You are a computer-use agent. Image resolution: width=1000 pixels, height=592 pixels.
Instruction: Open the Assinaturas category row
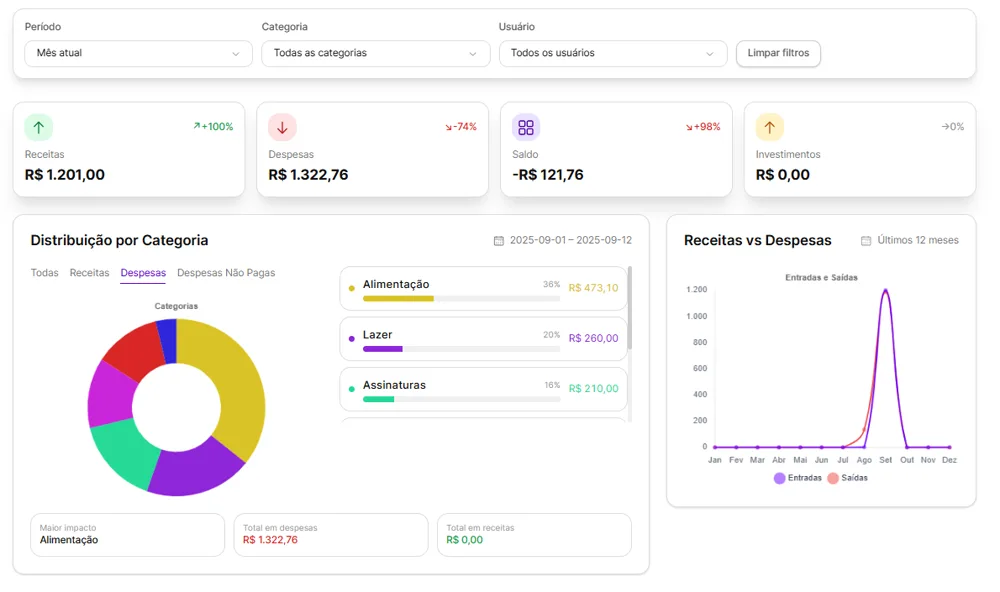(x=483, y=389)
